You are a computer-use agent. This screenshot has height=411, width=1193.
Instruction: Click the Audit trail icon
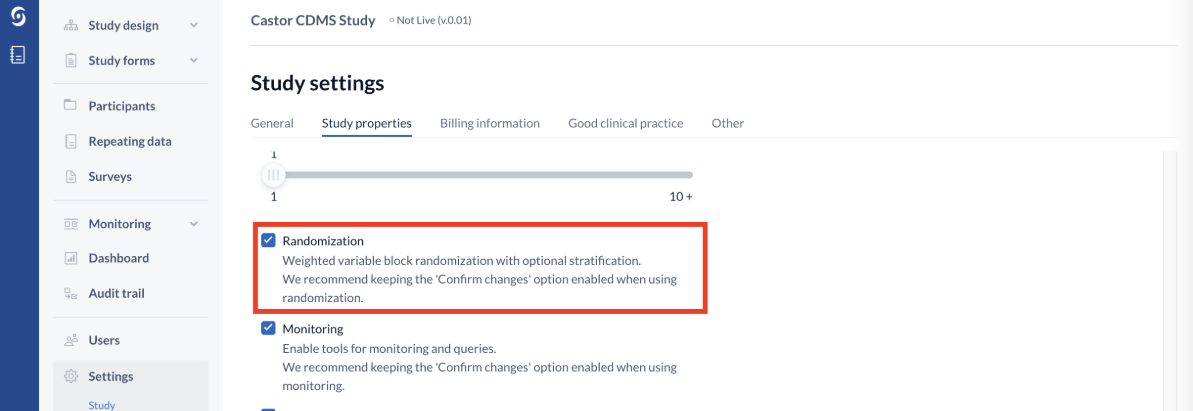pos(71,293)
